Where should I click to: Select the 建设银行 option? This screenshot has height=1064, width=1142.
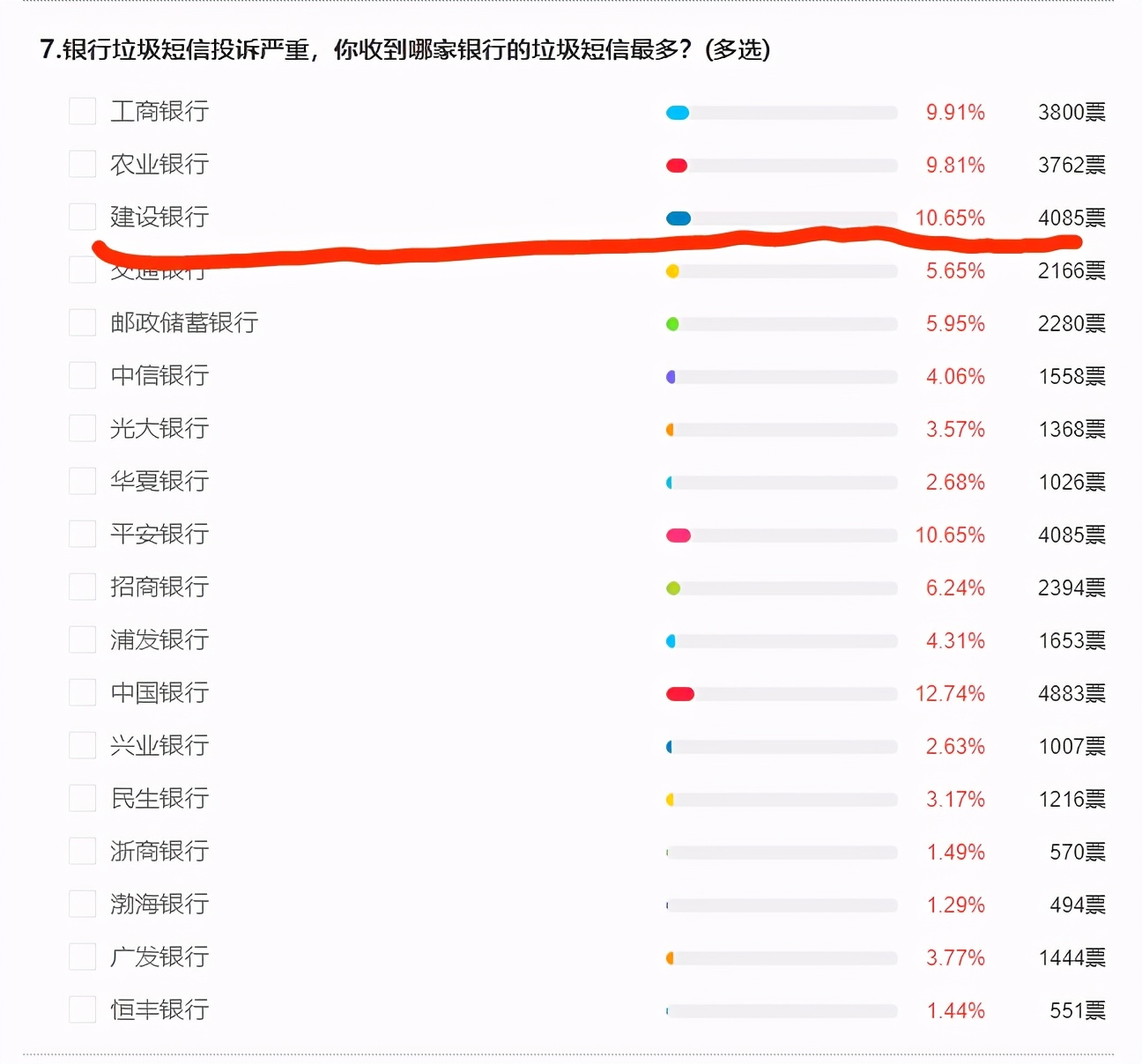click(81, 217)
